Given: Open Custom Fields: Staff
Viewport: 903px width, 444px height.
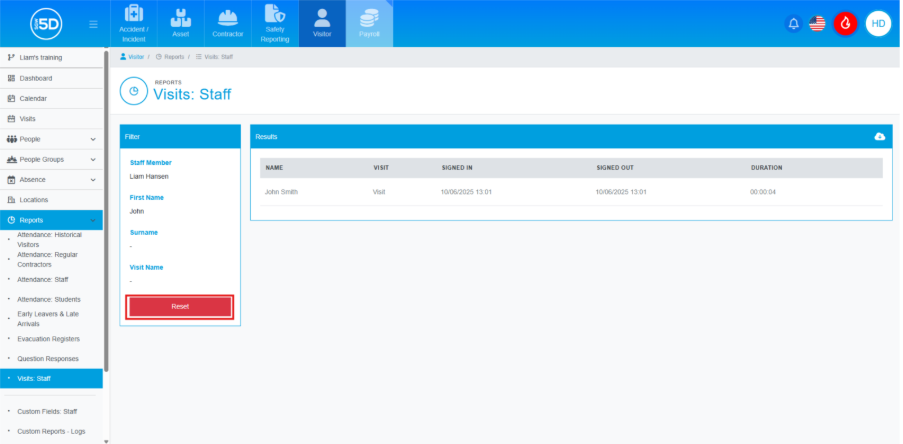Looking at the screenshot, I should tap(47, 412).
